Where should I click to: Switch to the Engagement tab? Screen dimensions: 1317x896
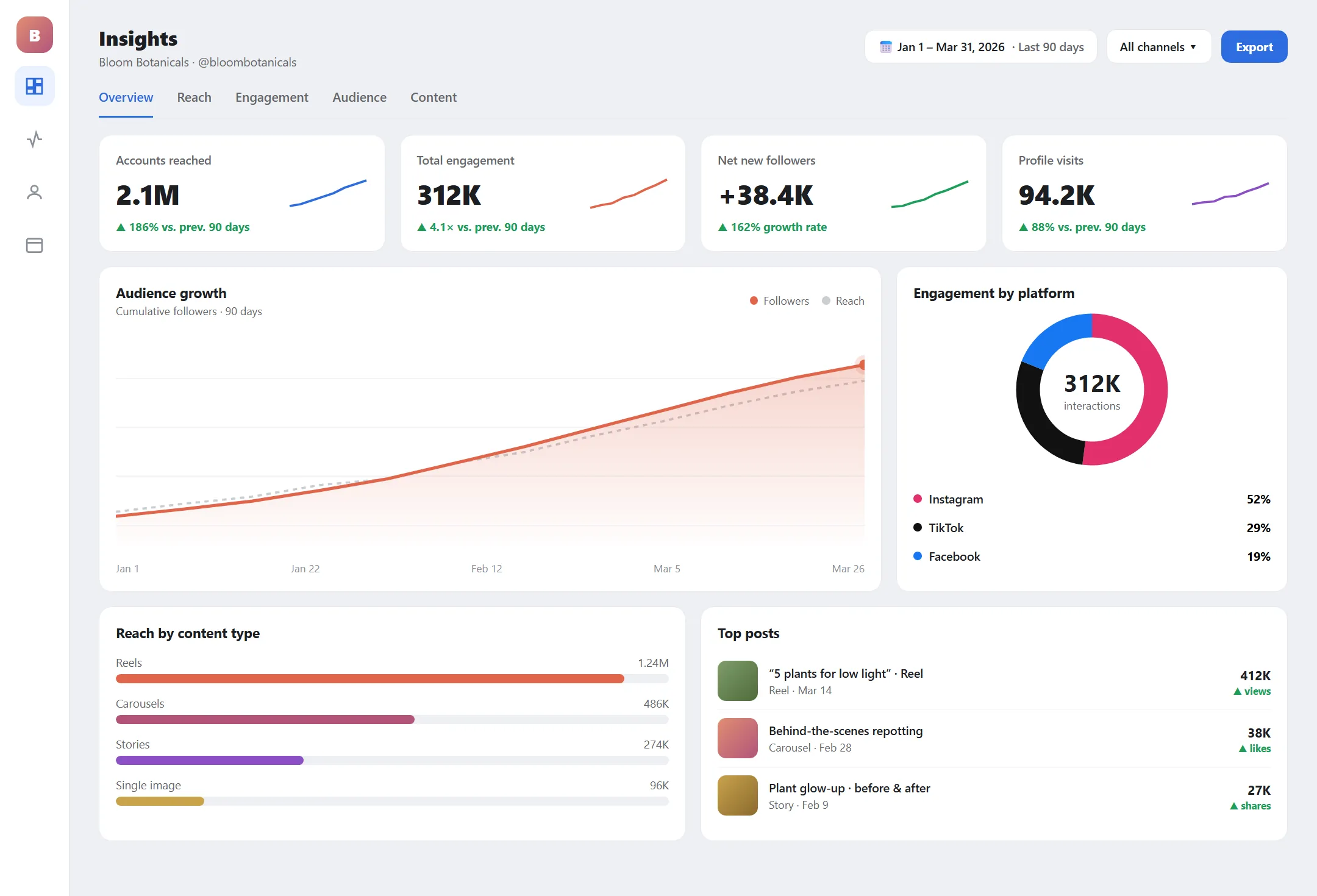tap(271, 98)
